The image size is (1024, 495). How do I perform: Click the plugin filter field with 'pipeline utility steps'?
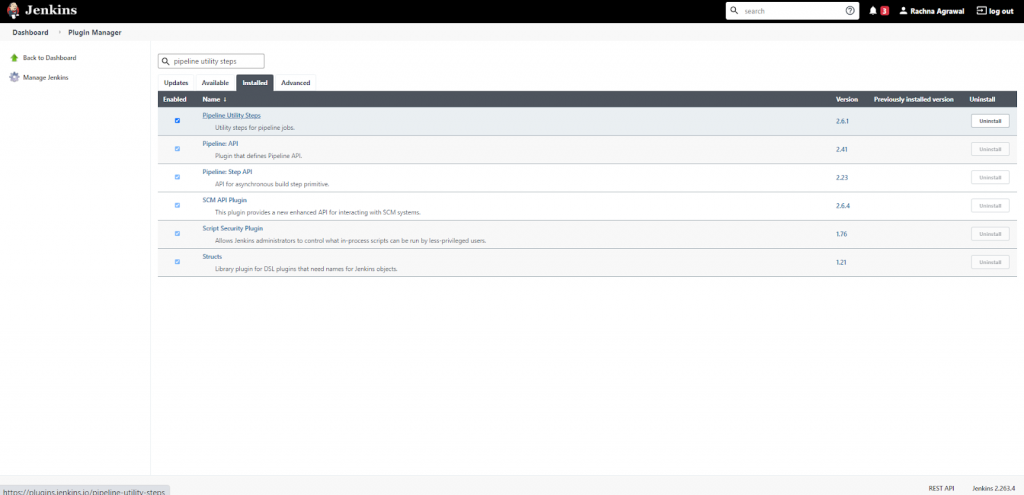(x=211, y=61)
